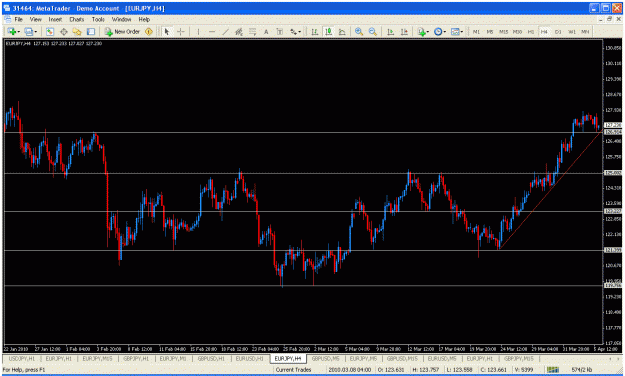This screenshot has width=625, height=376.
Task: Switch to D1 timeframe
Action: [x=558, y=31]
